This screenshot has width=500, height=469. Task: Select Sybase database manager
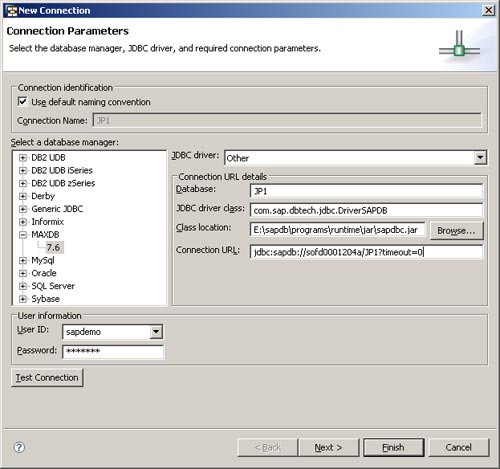[45, 299]
